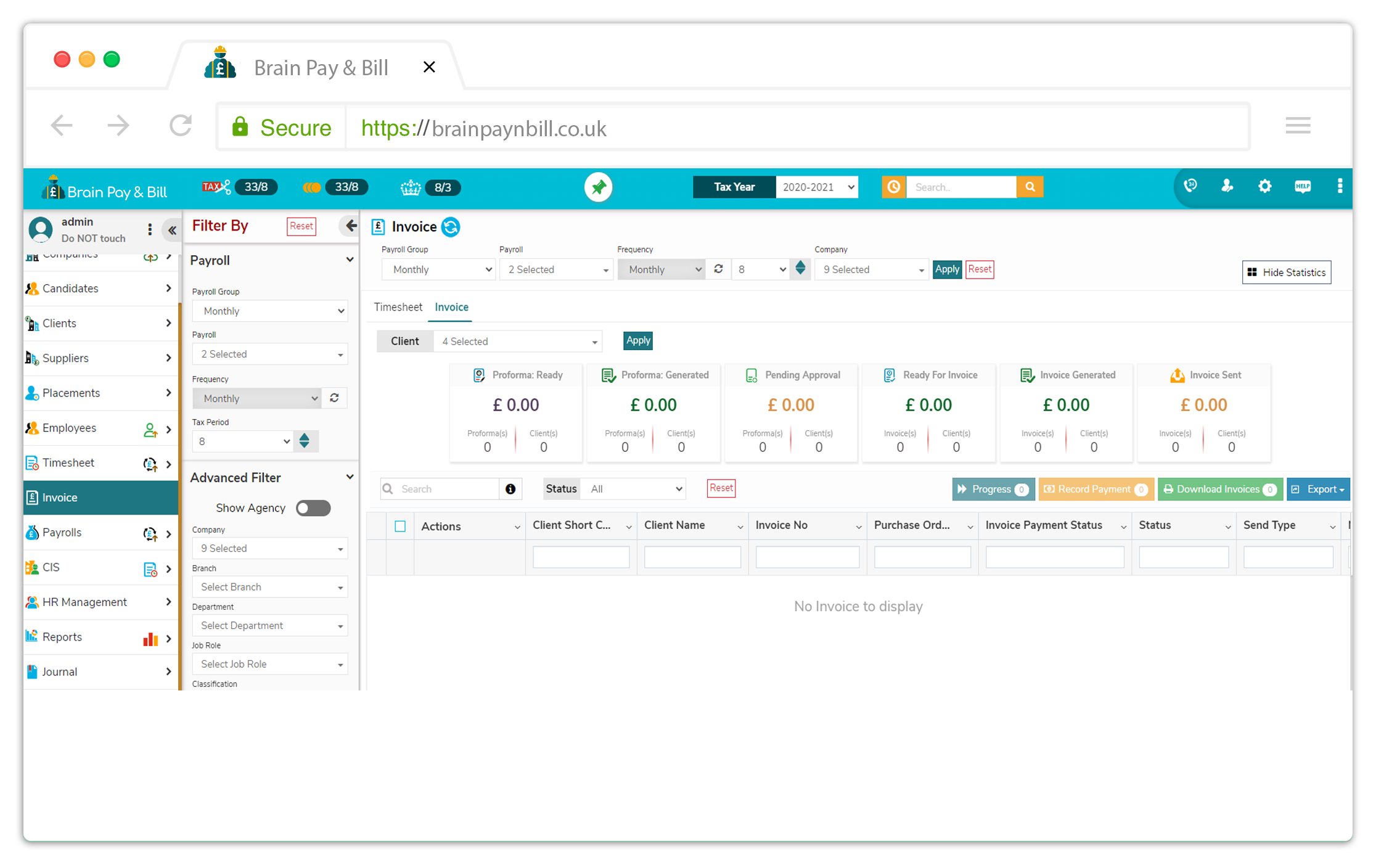This screenshot has height=868, width=1376.
Task: Select the Invoice tab
Action: point(451,307)
